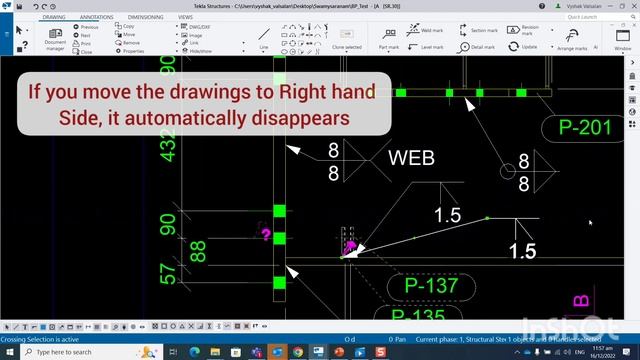The width and height of the screenshot is (640, 360).
Task: Expand the Link dropdown arrow
Action: (x=244, y=43)
